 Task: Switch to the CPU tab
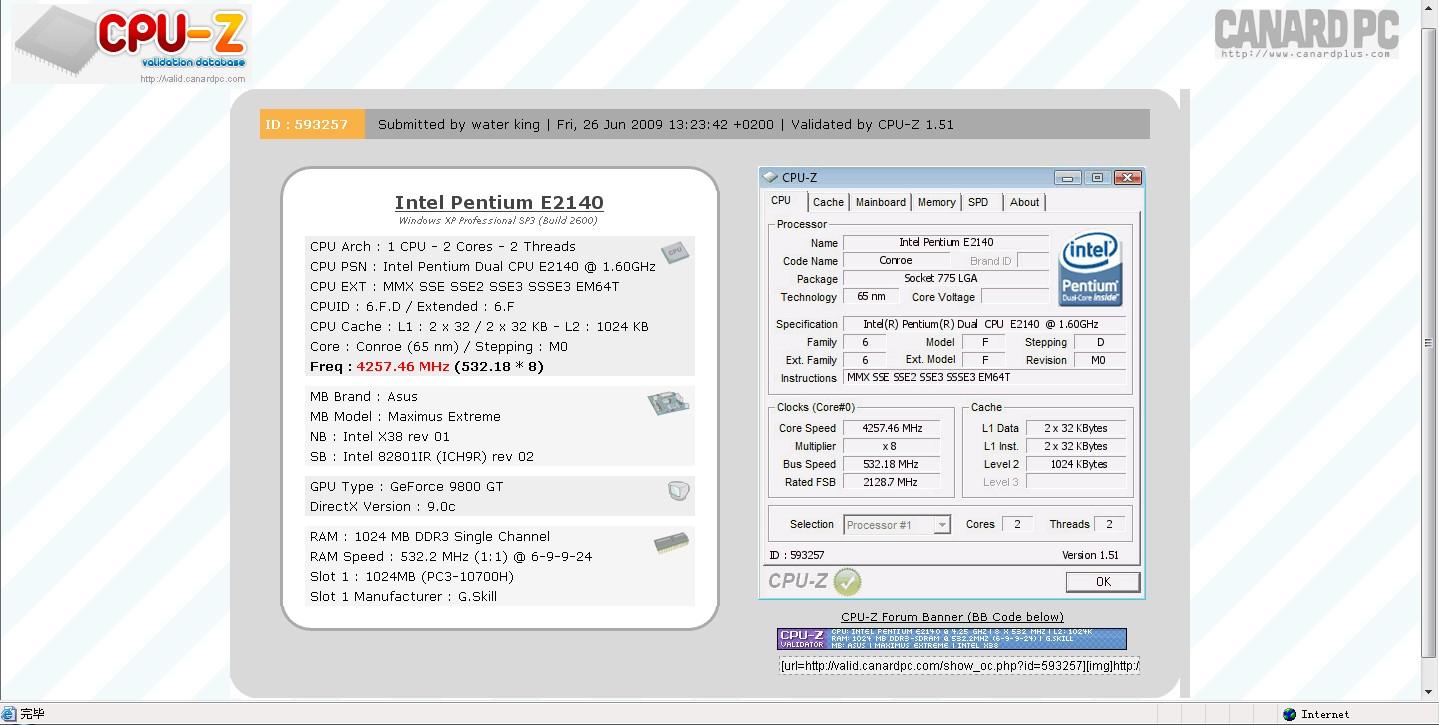coord(781,201)
